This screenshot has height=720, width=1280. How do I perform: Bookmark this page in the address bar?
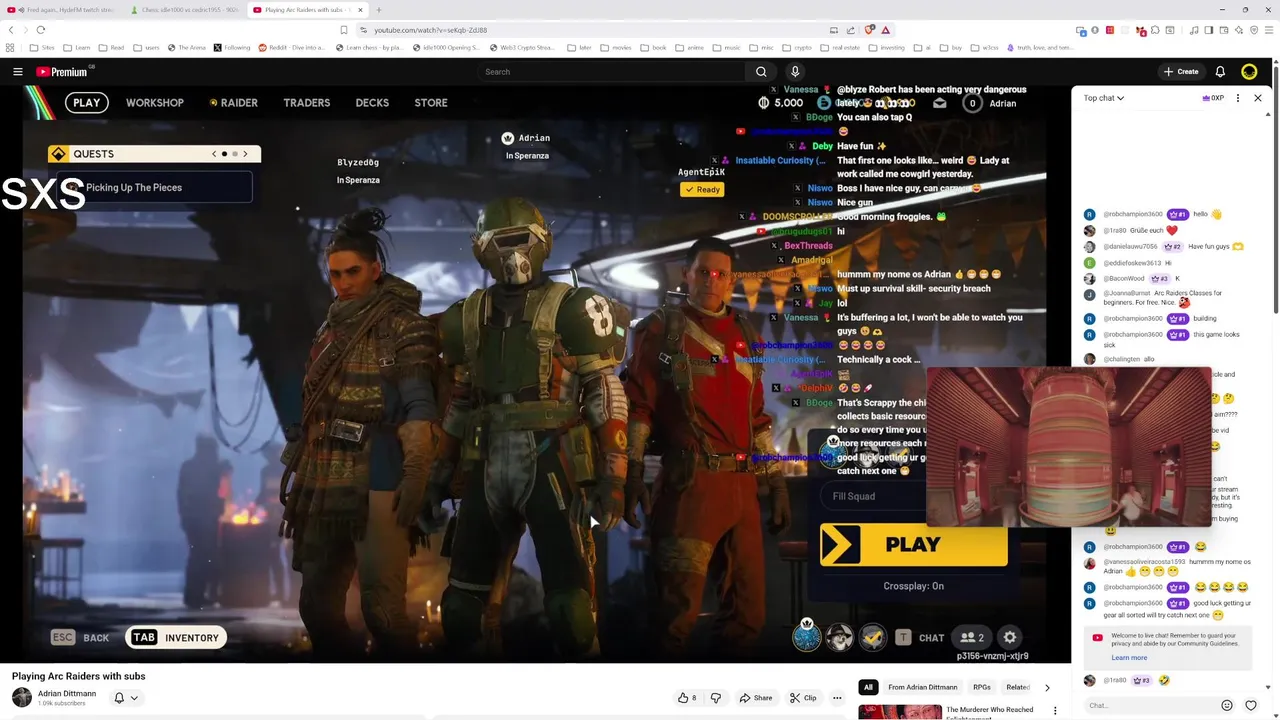(344, 30)
